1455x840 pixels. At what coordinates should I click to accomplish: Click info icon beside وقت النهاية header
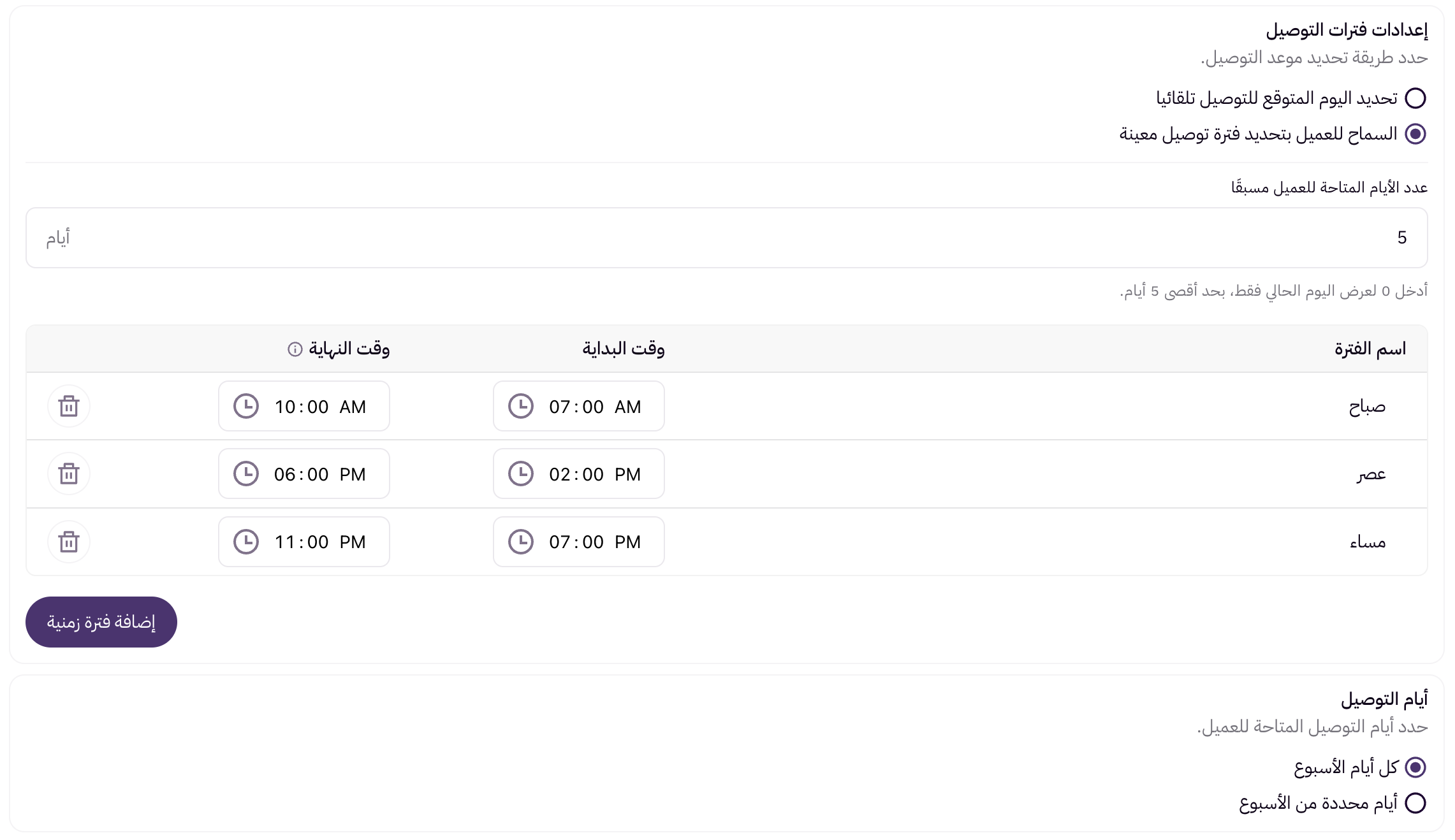[x=295, y=349]
